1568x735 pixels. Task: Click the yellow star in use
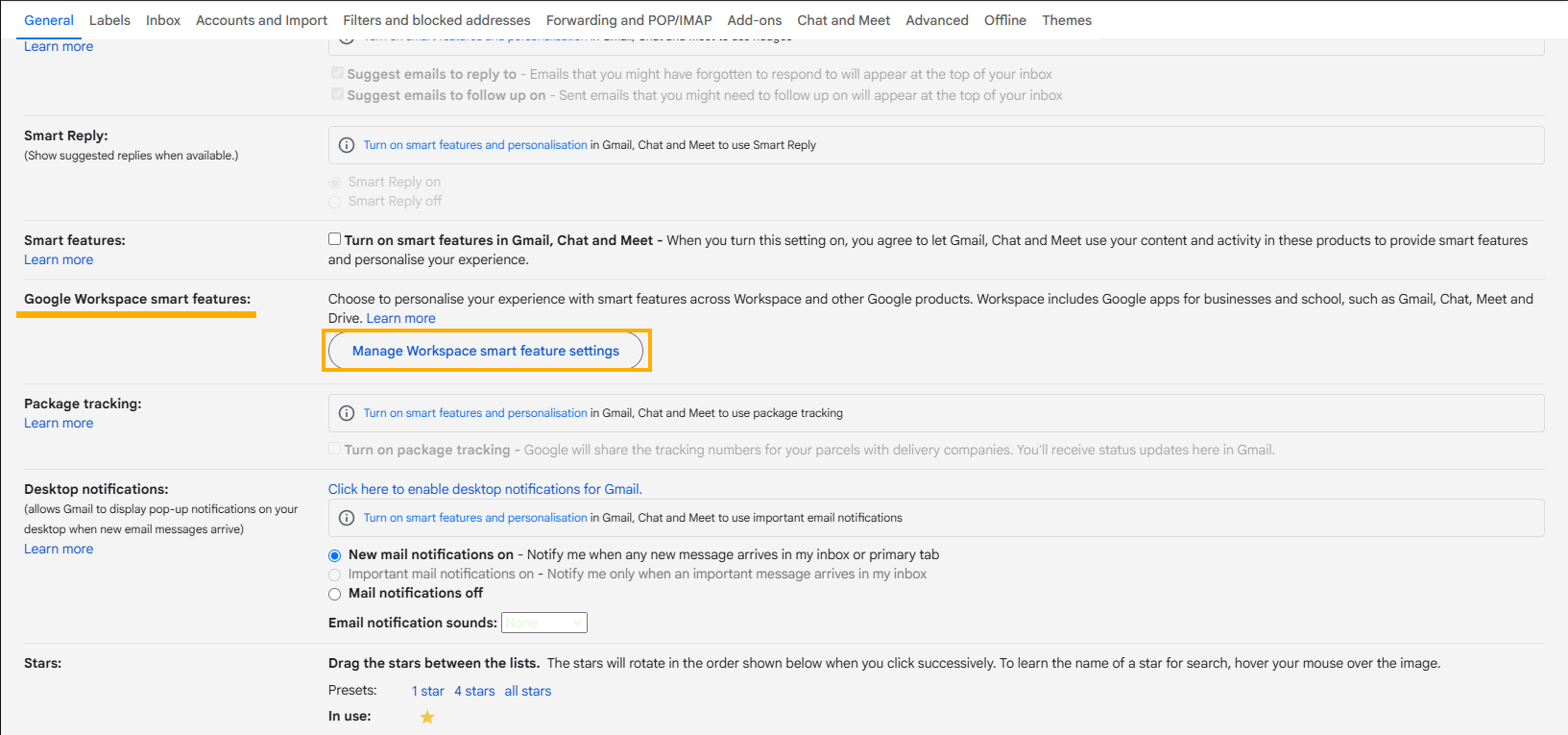(x=427, y=717)
